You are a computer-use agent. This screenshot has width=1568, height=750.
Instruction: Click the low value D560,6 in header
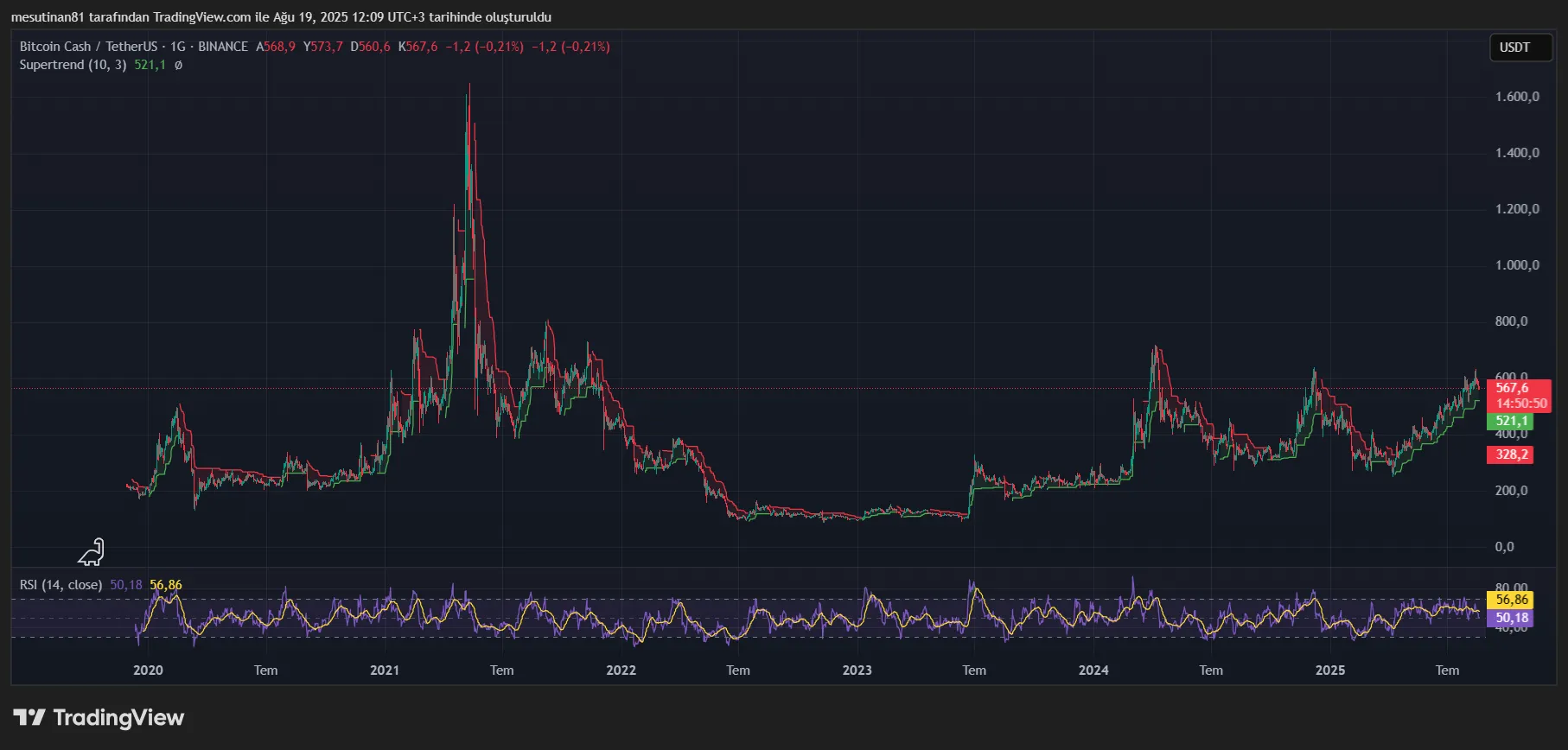(370, 47)
